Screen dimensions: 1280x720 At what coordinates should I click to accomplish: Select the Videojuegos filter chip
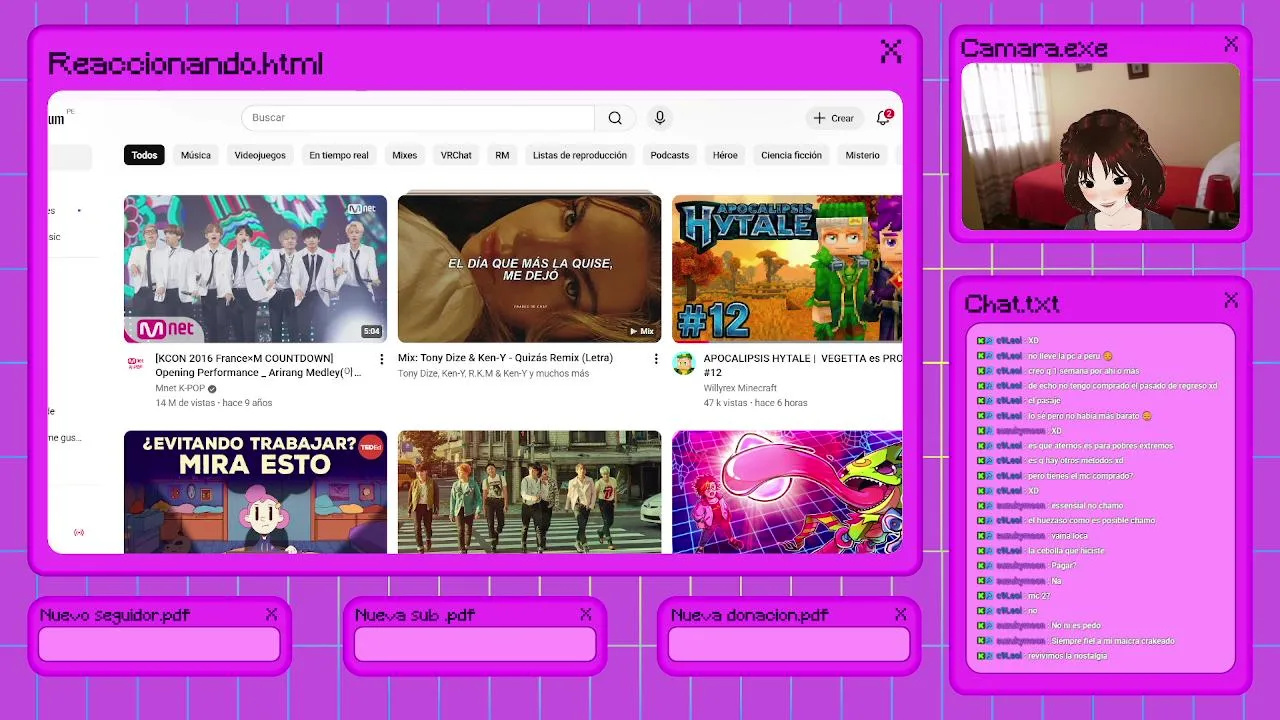(260, 155)
